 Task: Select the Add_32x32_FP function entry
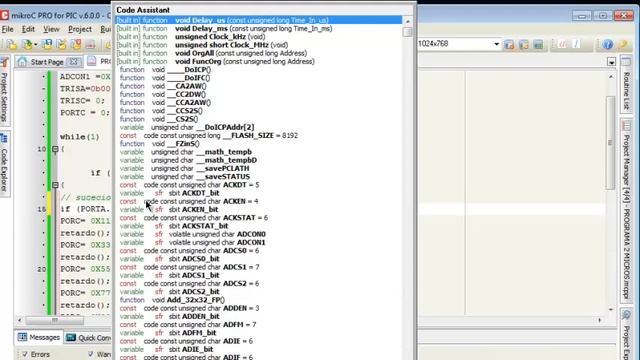pyautogui.click(x=259, y=300)
